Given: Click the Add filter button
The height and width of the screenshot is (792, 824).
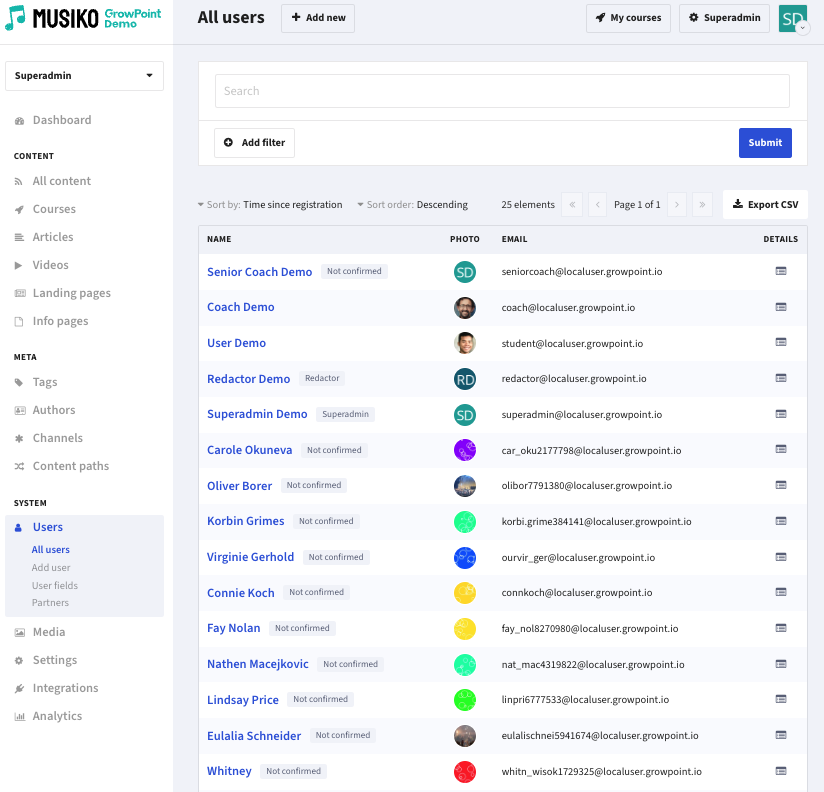Looking at the screenshot, I should click(254, 143).
